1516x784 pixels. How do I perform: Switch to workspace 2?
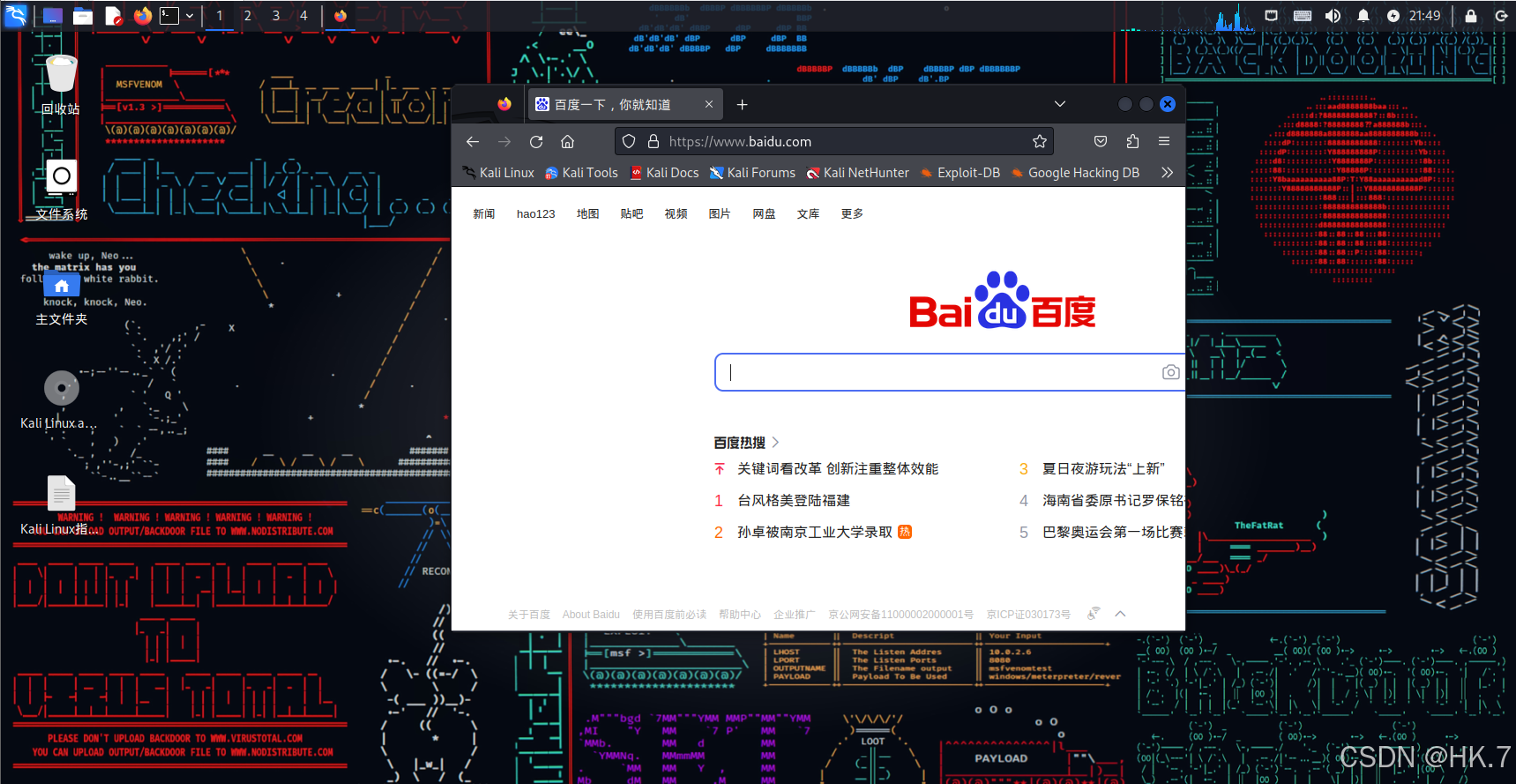pos(248,16)
